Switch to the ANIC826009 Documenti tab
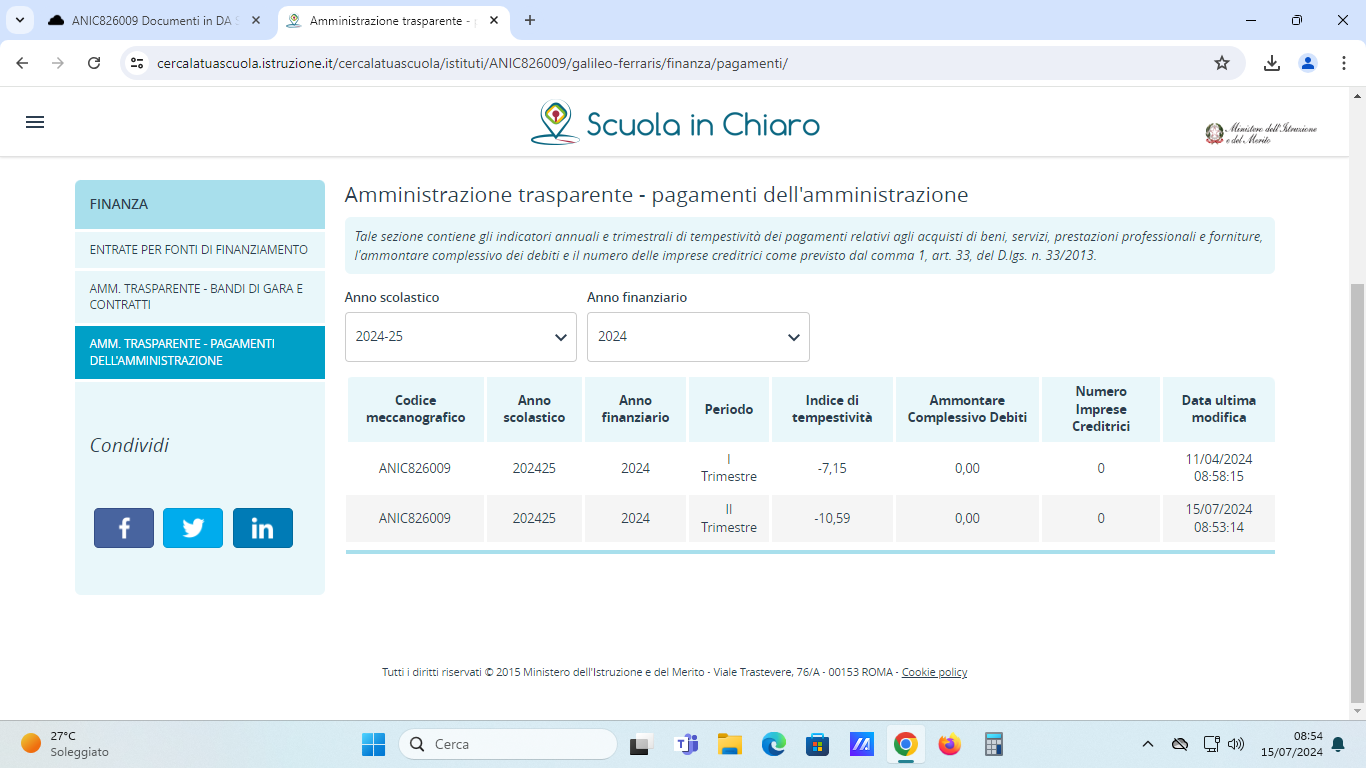Image resolution: width=1366 pixels, height=768 pixels. (150, 20)
